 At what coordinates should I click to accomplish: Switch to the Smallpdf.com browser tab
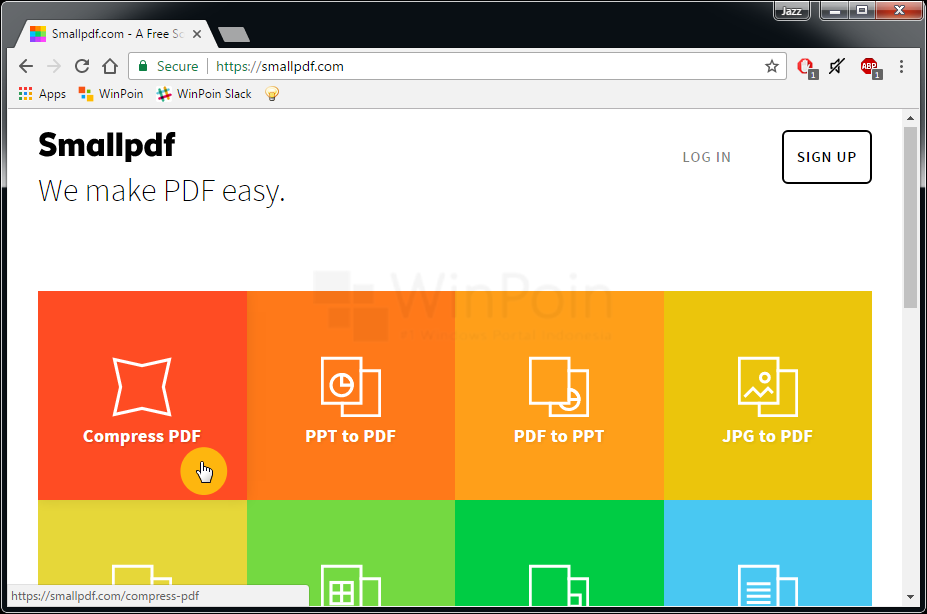click(116, 34)
